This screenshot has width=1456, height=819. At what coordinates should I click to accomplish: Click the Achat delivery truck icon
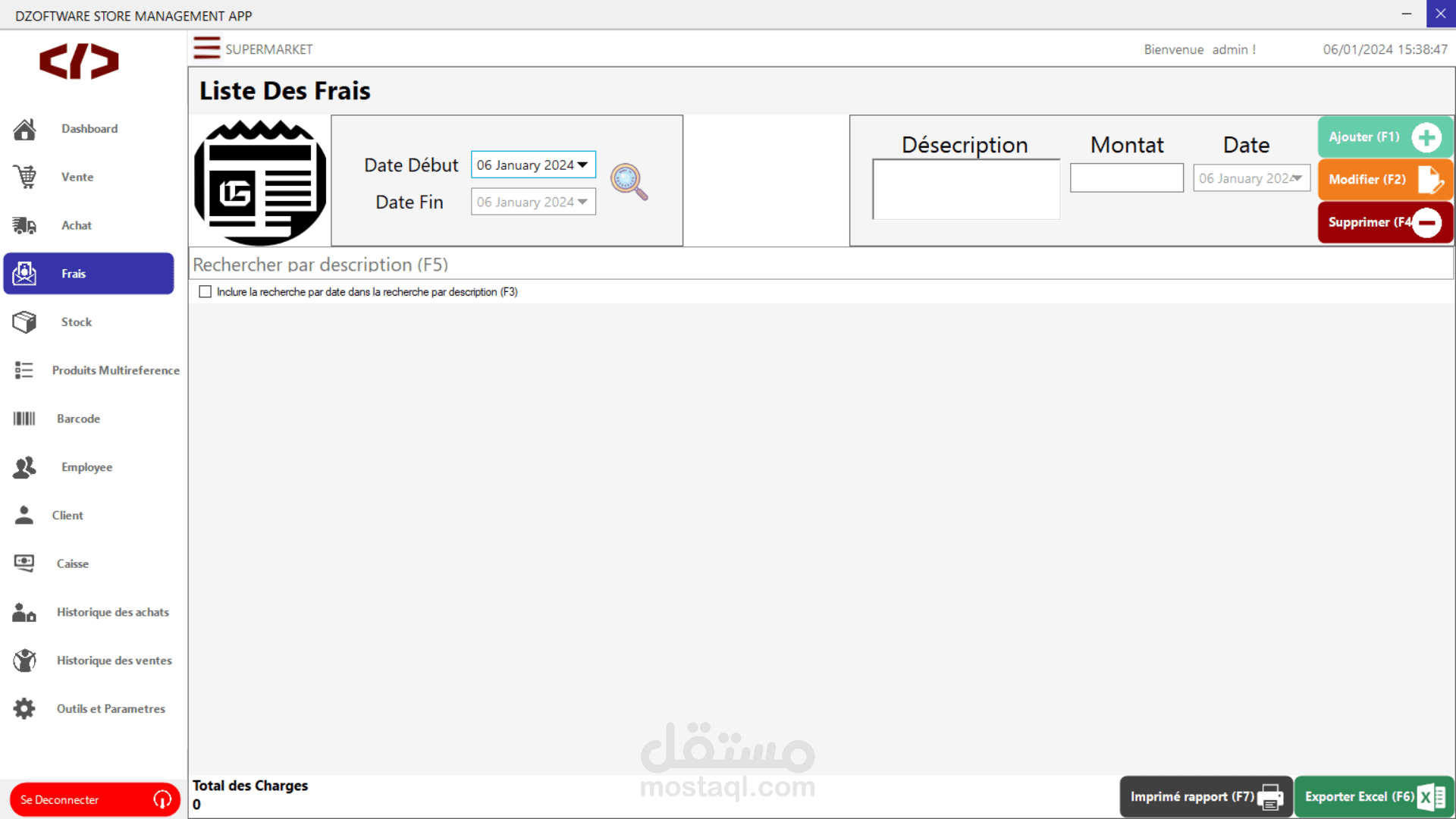(x=24, y=225)
